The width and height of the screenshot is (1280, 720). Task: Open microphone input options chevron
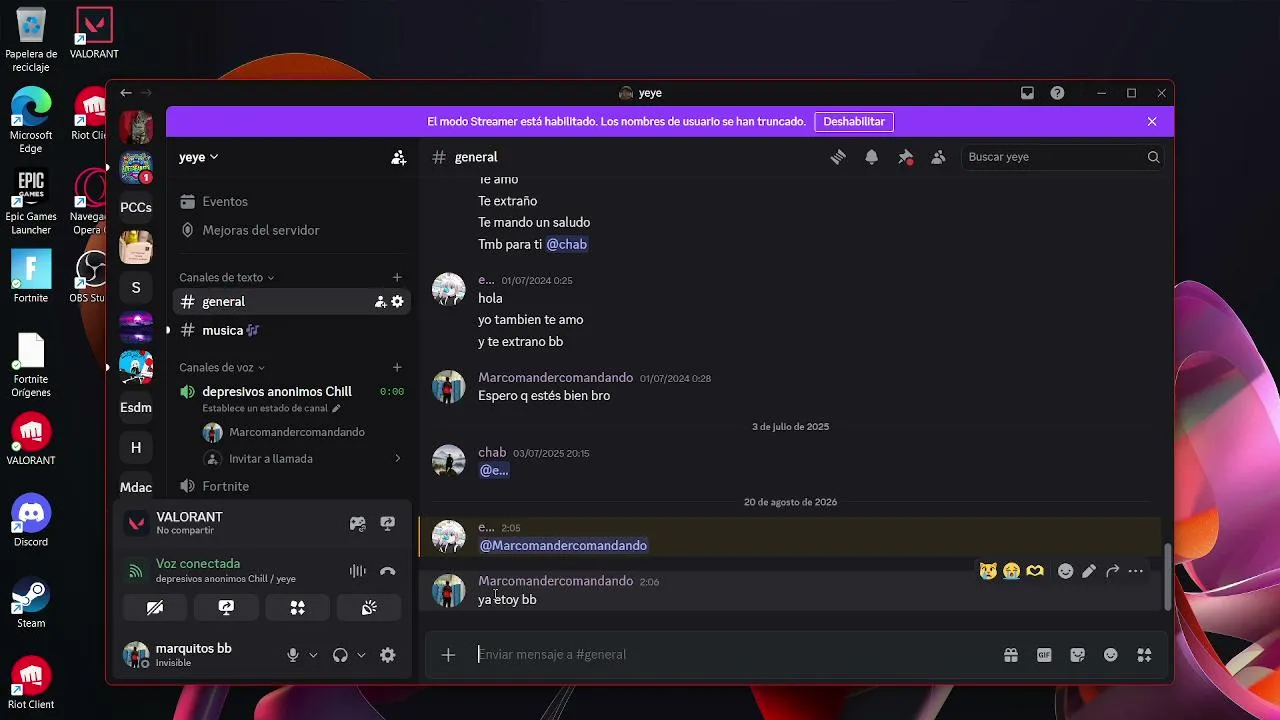click(x=313, y=655)
